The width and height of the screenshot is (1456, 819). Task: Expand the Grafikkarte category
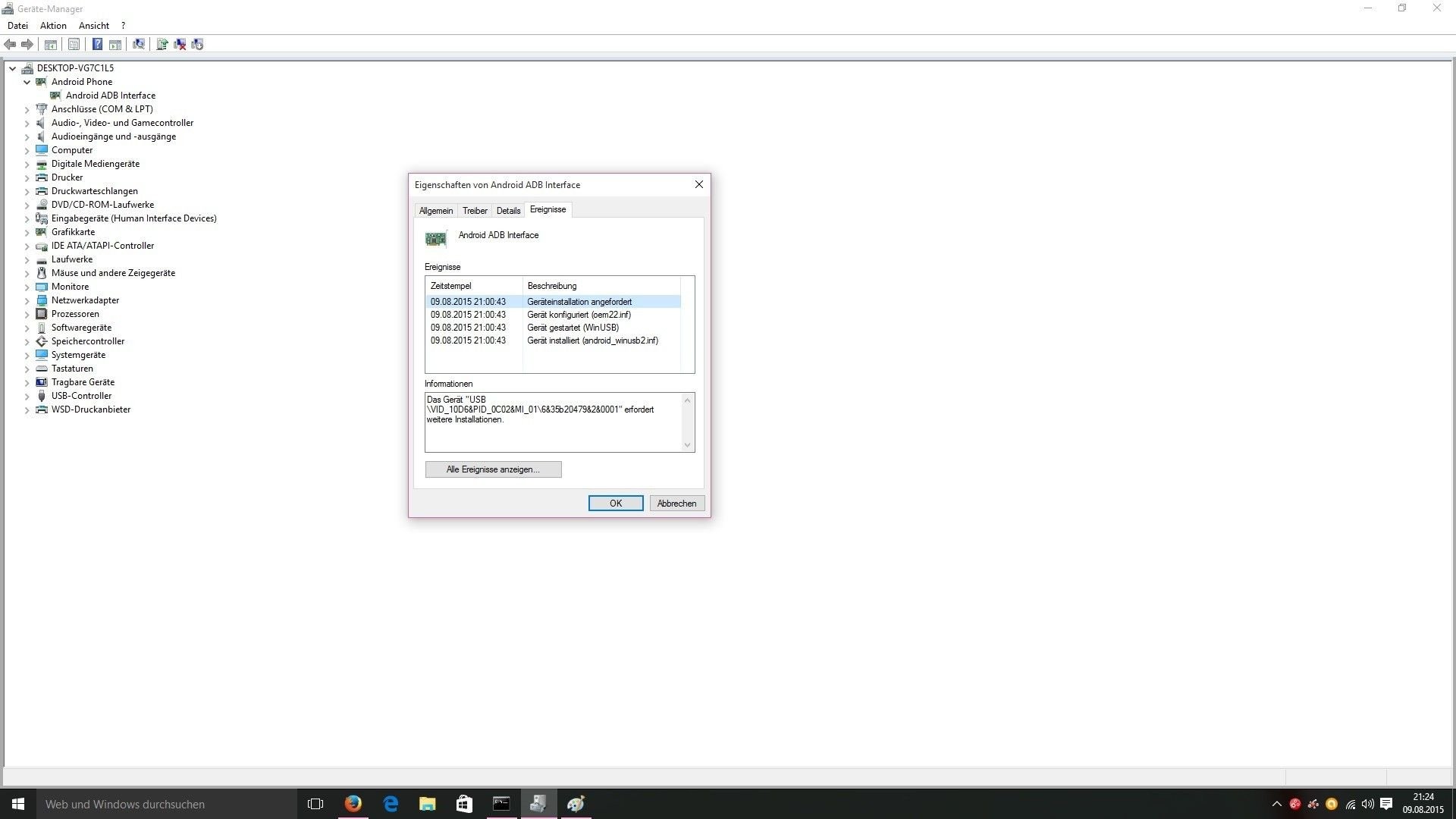(27, 232)
